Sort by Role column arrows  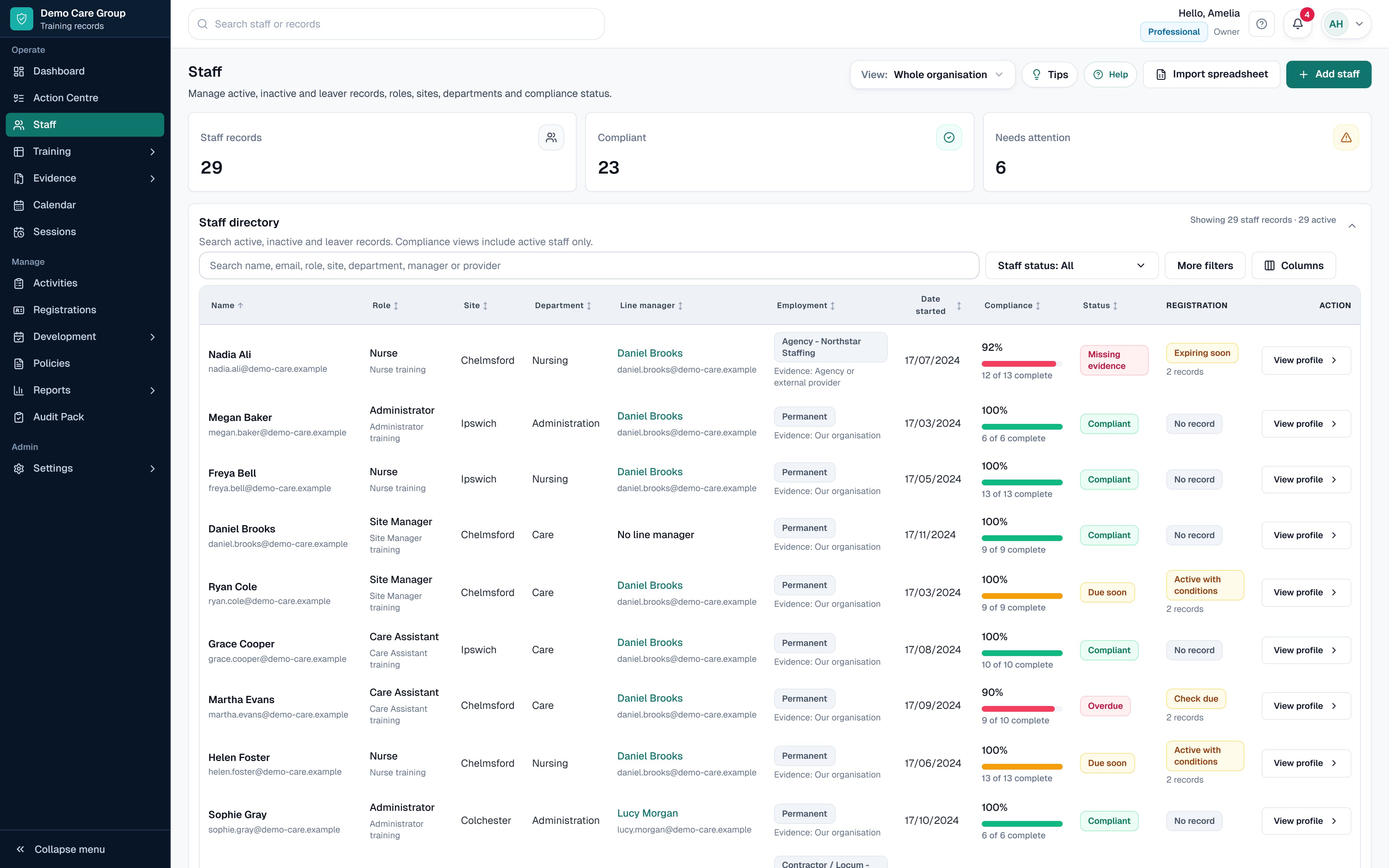[396, 305]
